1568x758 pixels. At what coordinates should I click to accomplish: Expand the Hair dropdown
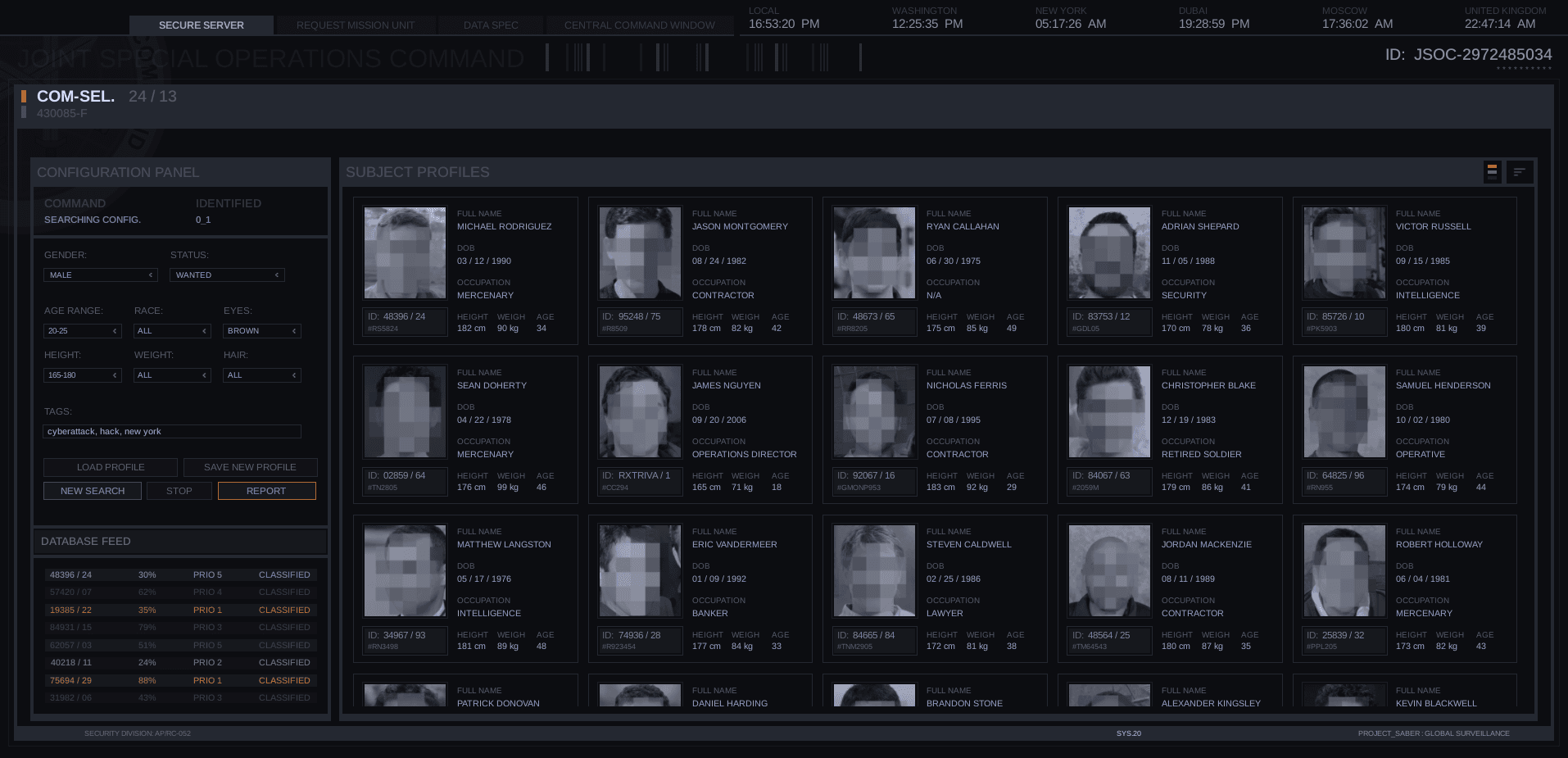262,374
